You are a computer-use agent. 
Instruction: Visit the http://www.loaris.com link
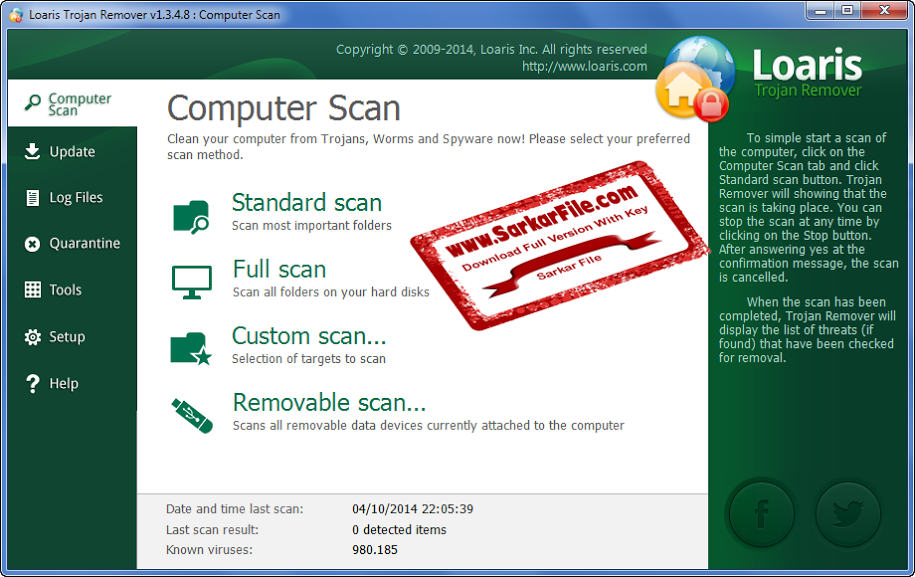click(585, 67)
